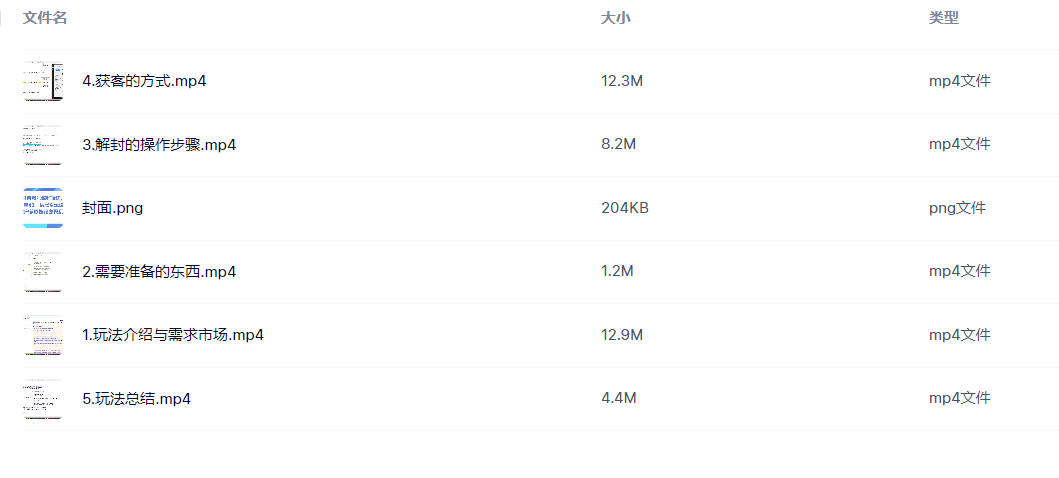1059x478 pixels.
Task: Click the 封面.png image thumbnail
Action: click(43, 208)
